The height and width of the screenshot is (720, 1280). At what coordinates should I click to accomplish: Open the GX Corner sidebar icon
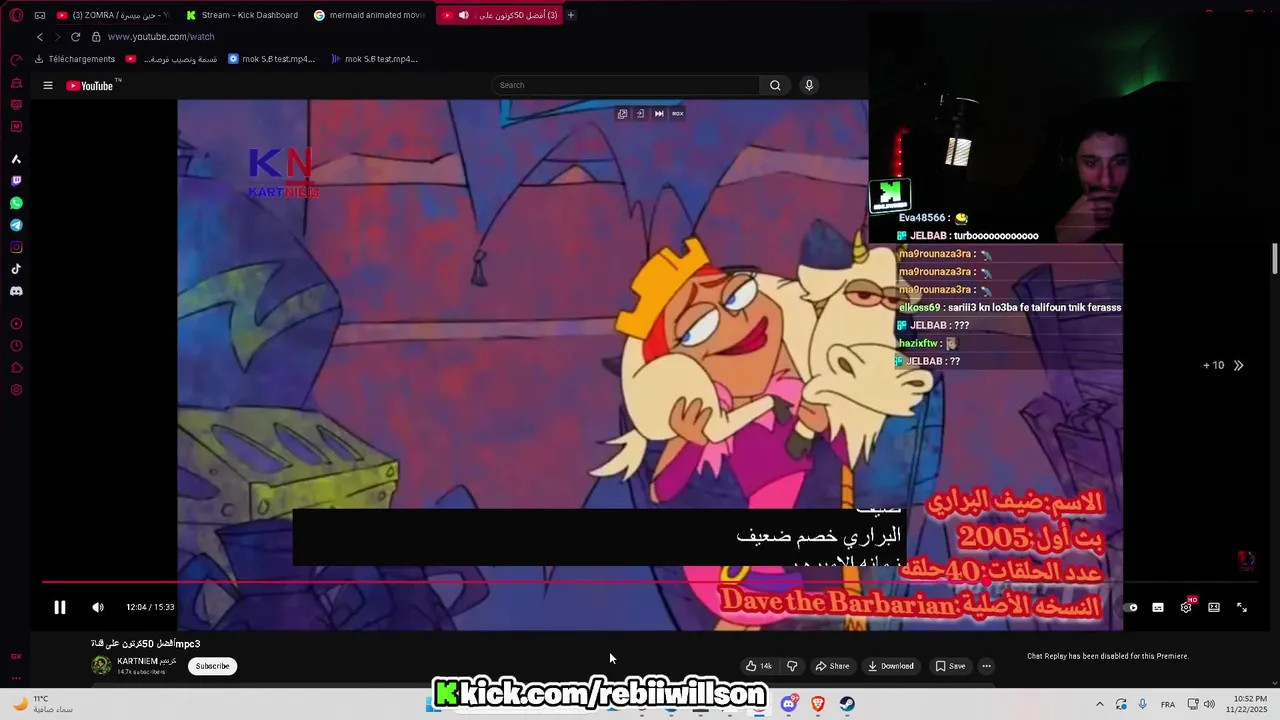(16, 656)
